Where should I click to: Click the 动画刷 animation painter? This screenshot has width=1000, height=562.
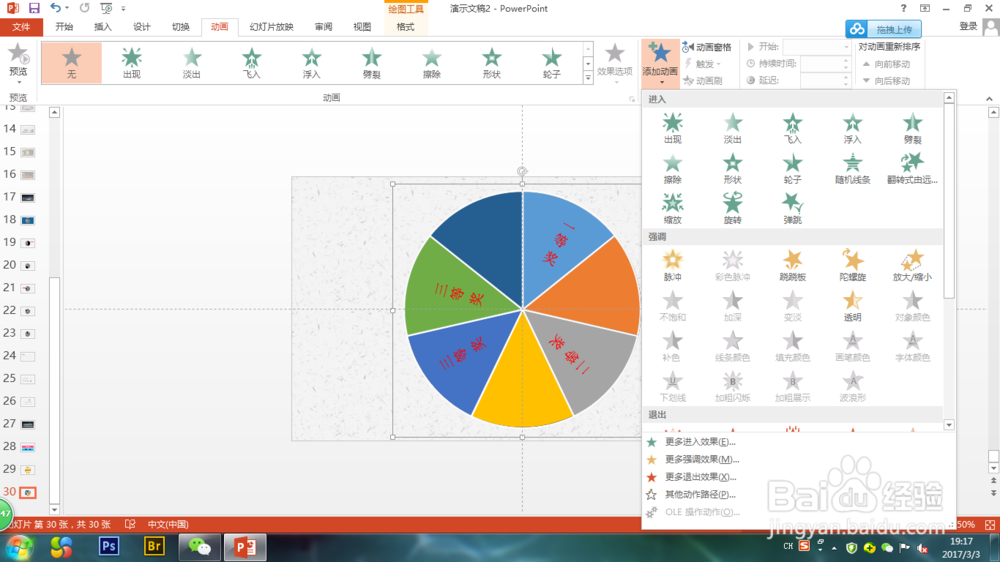703,81
